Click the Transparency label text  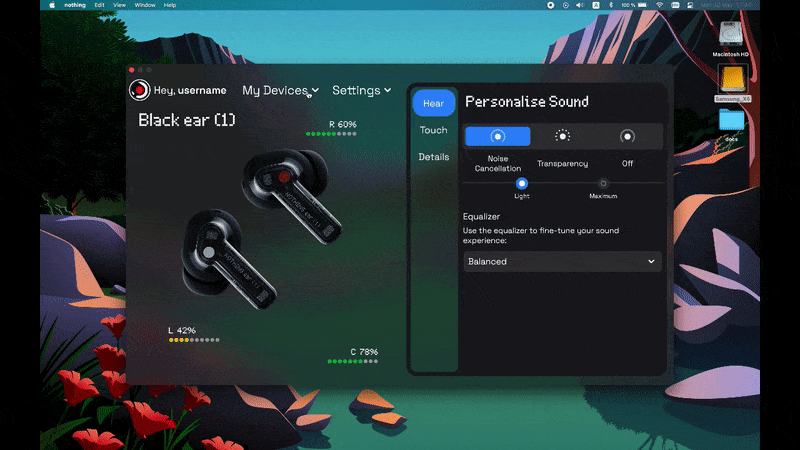[562, 163]
